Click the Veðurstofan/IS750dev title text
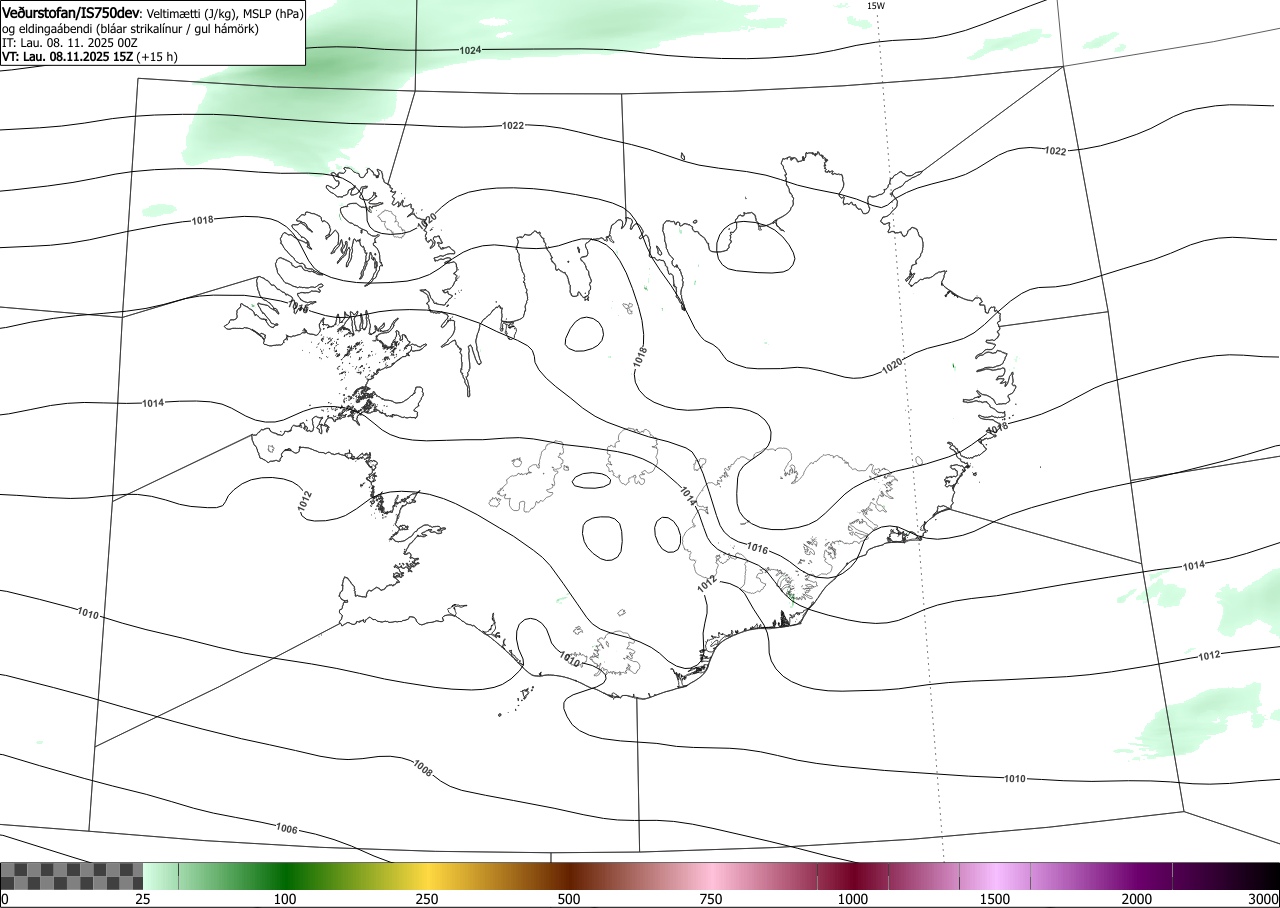 coord(72,14)
